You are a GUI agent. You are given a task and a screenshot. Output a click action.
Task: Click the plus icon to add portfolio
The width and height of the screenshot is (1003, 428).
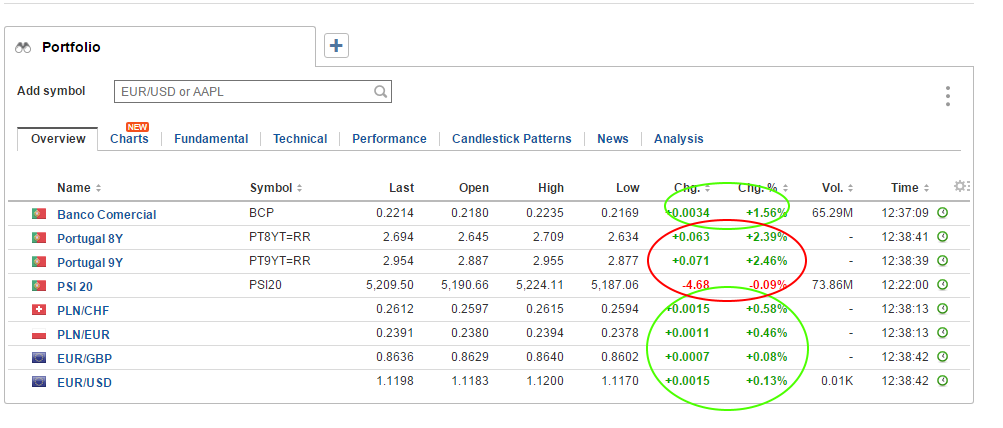click(x=336, y=46)
